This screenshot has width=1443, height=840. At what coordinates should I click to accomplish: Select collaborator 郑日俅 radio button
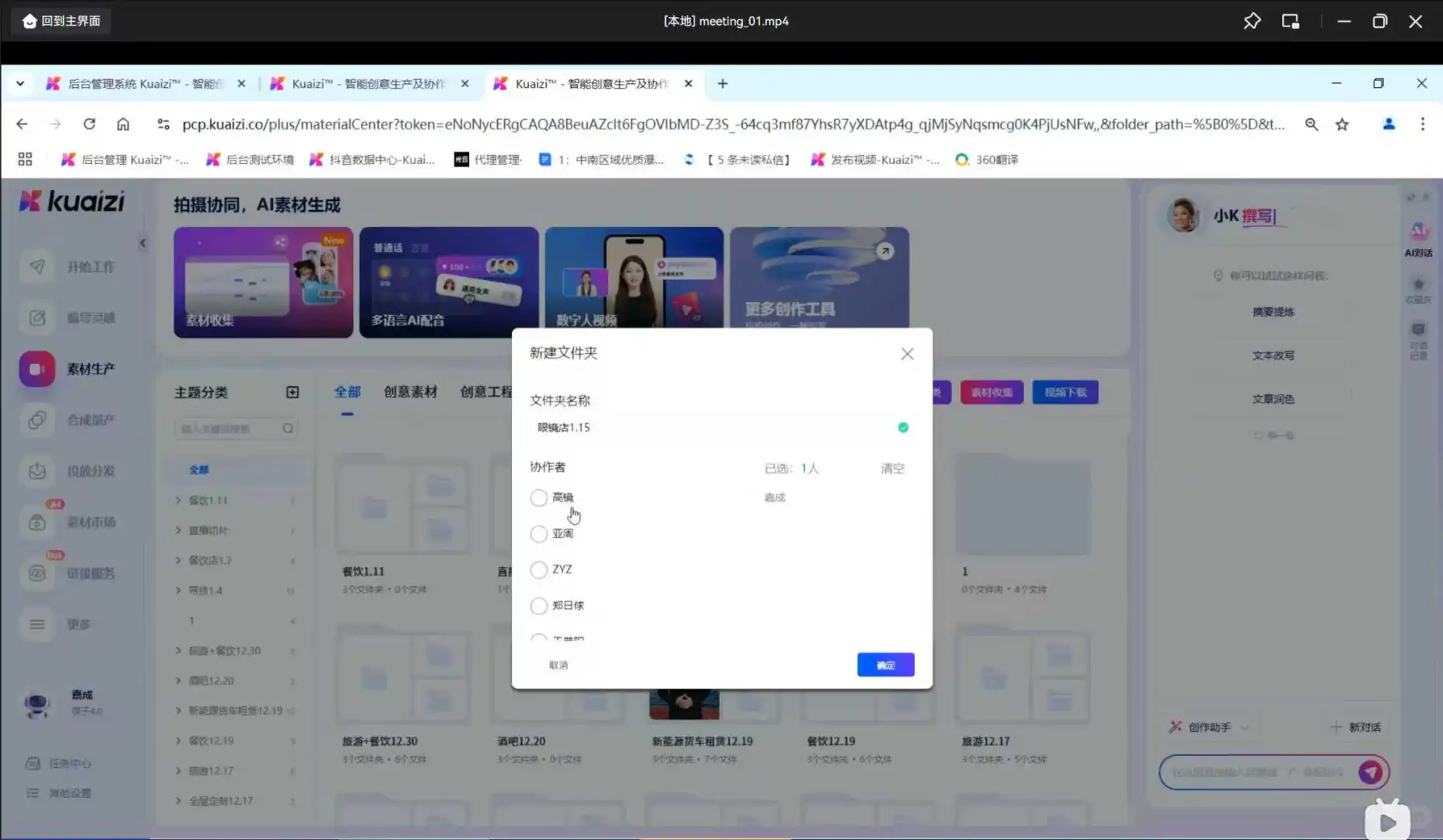click(538, 605)
